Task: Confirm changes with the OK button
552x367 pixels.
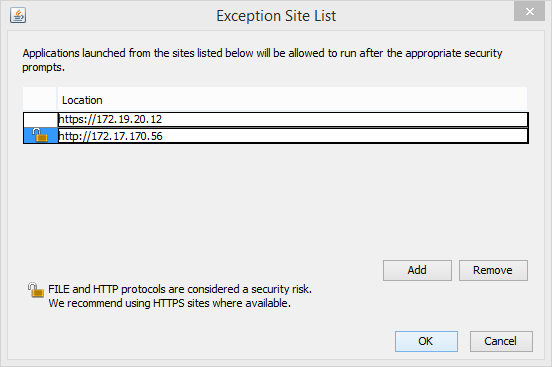Action: coord(426,341)
